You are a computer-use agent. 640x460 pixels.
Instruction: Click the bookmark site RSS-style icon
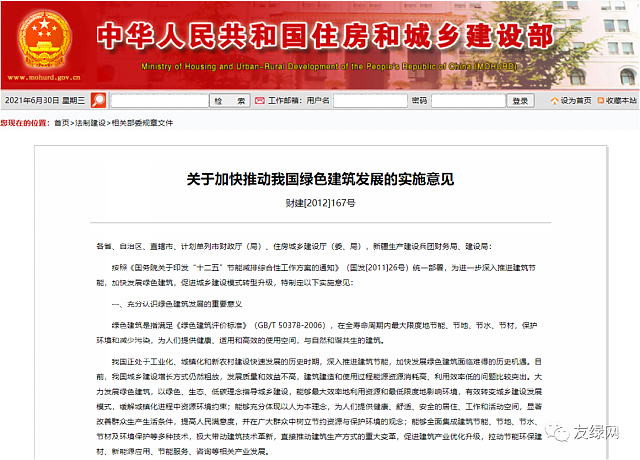601,100
